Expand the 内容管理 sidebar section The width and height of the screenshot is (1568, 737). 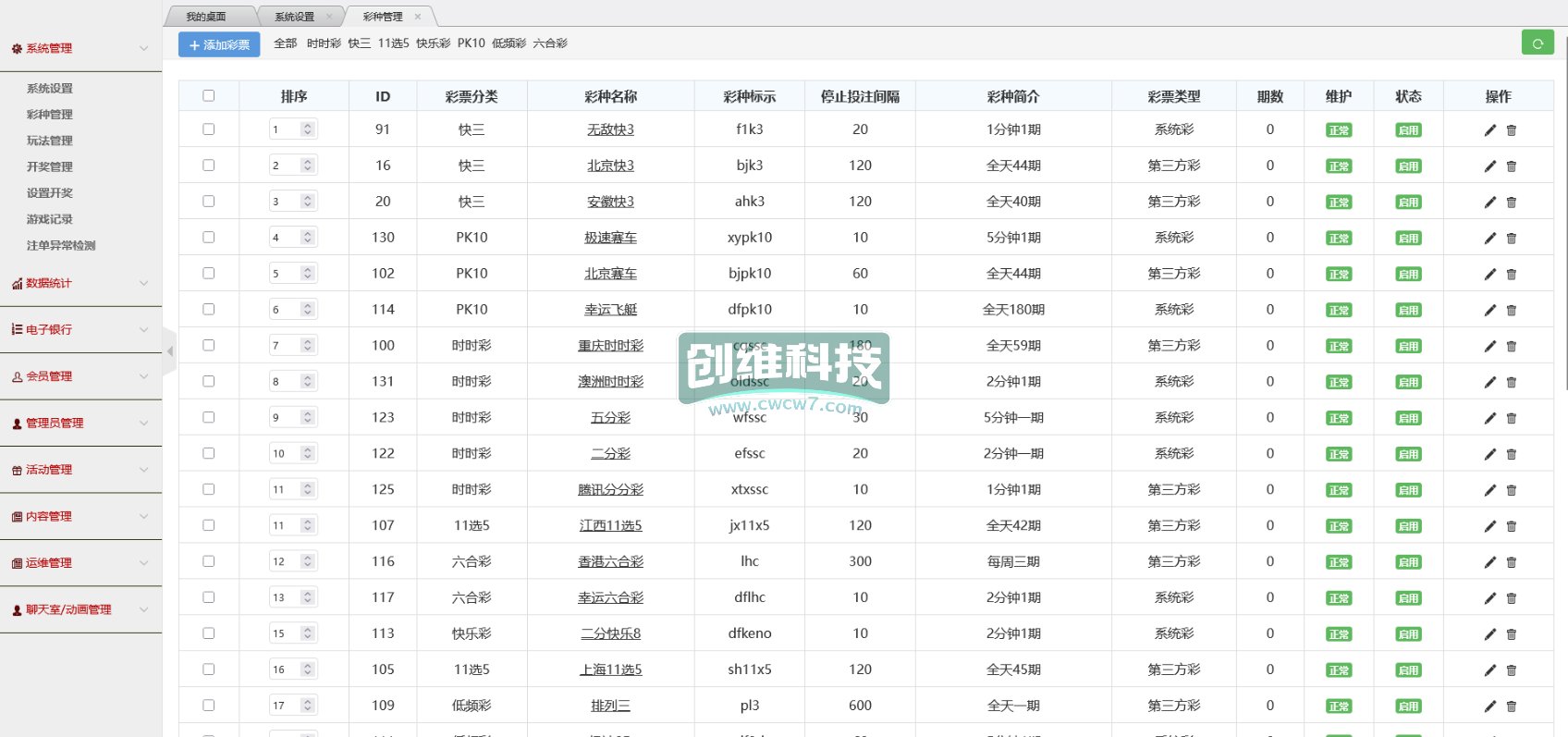click(80, 516)
